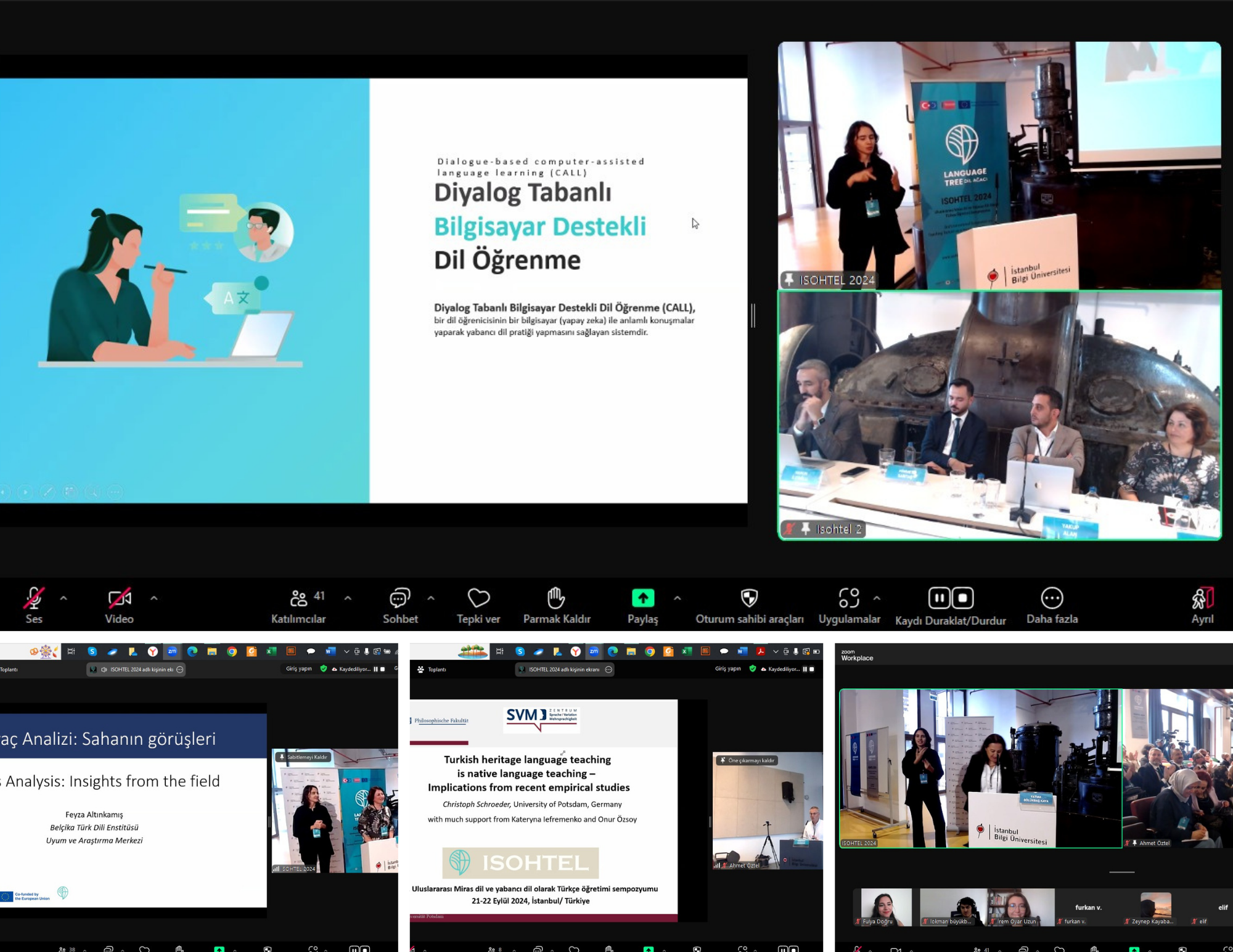This screenshot has height=952, width=1233.
Task: Expand share options arrow beside Paylaş
Action: 678,598
